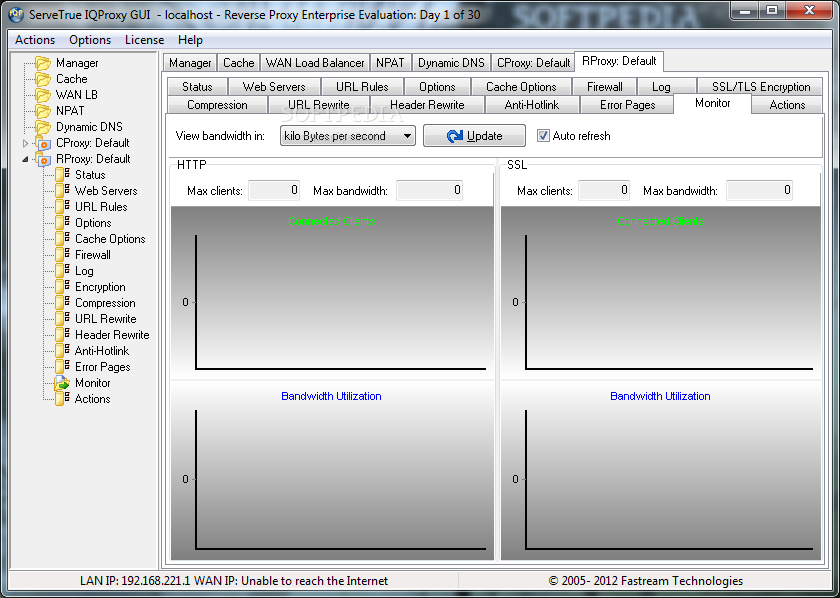Select the Web Servers tab
Screen dimensions: 840x598
274,87
